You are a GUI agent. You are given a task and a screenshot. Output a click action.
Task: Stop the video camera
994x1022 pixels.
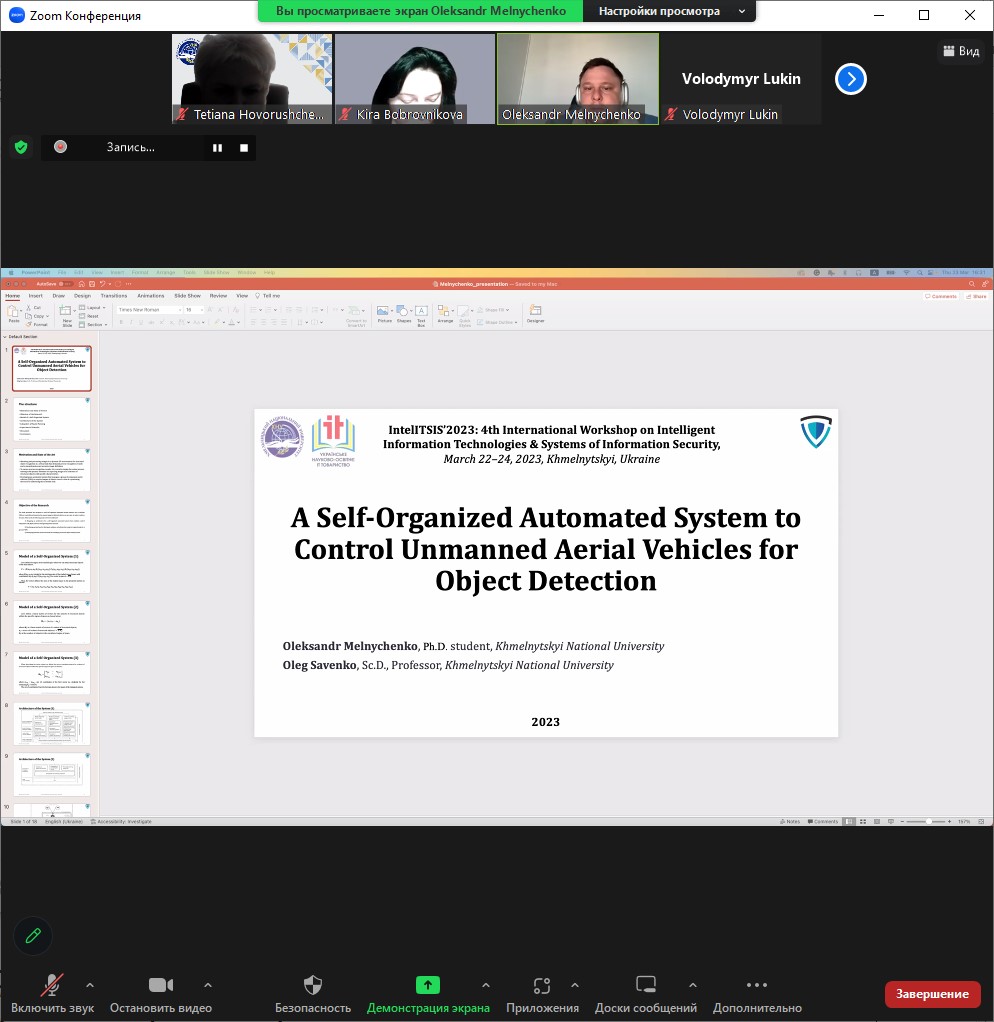(x=160, y=985)
